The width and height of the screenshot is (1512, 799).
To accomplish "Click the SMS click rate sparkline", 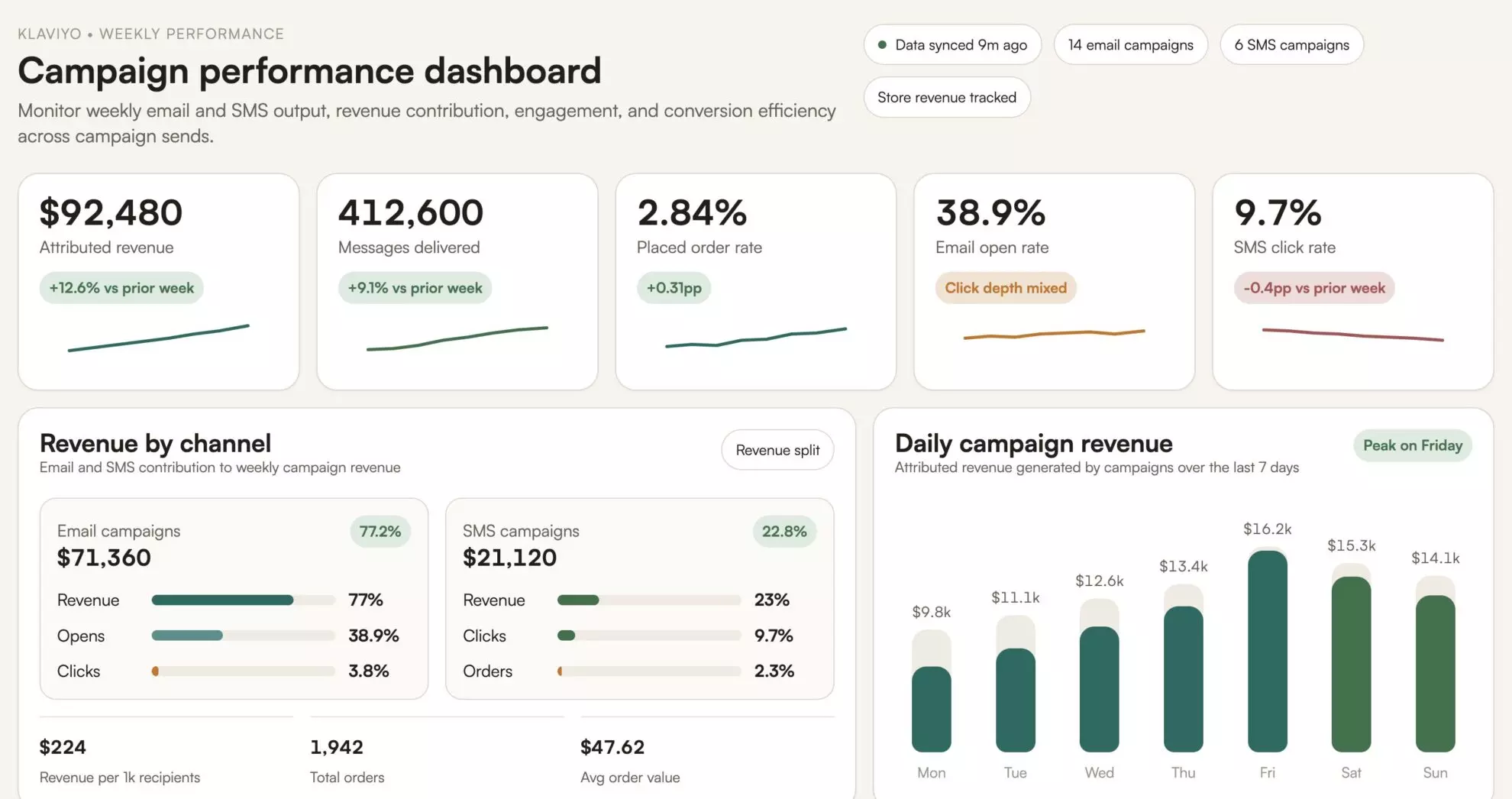I will (x=1353, y=335).
